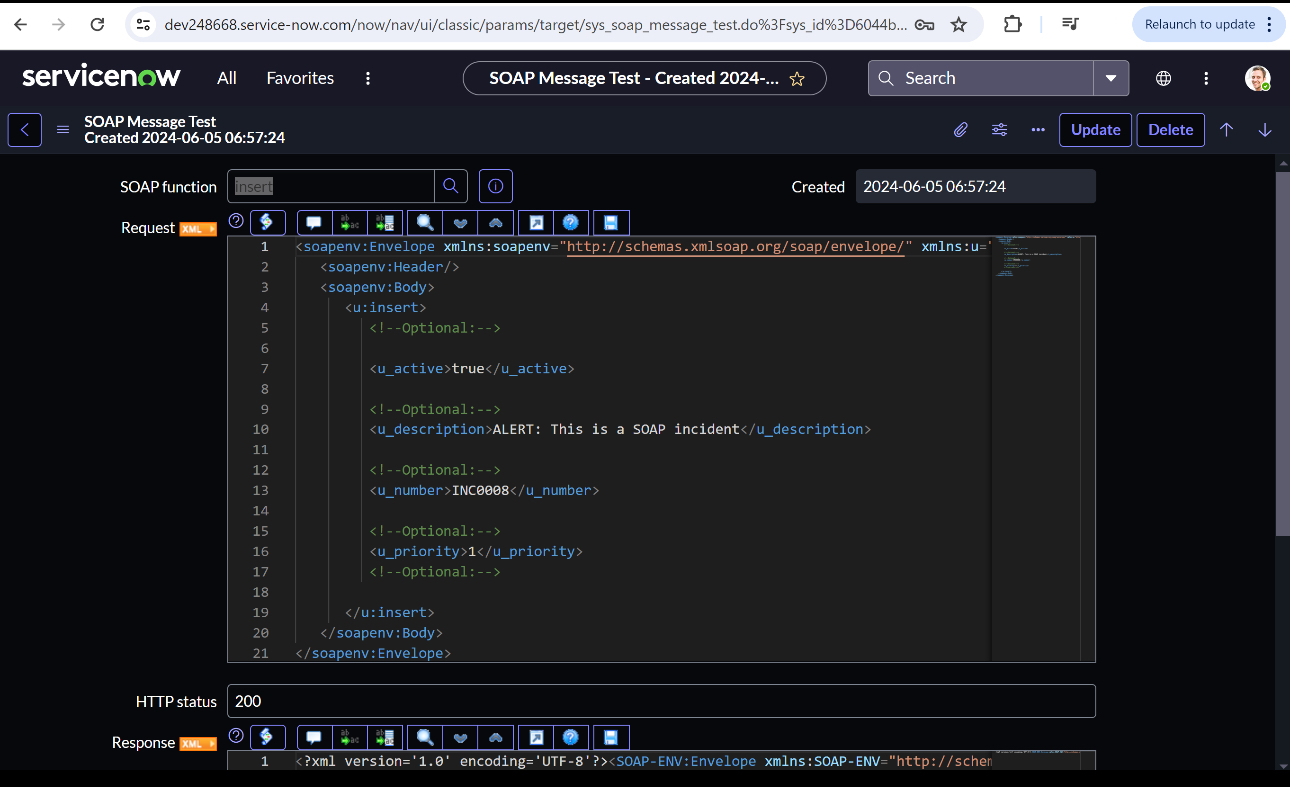Viewport: 1290px width, 787px height.
Task: Click magnifier search icon in Request editor toolbar
Action: 425,223
